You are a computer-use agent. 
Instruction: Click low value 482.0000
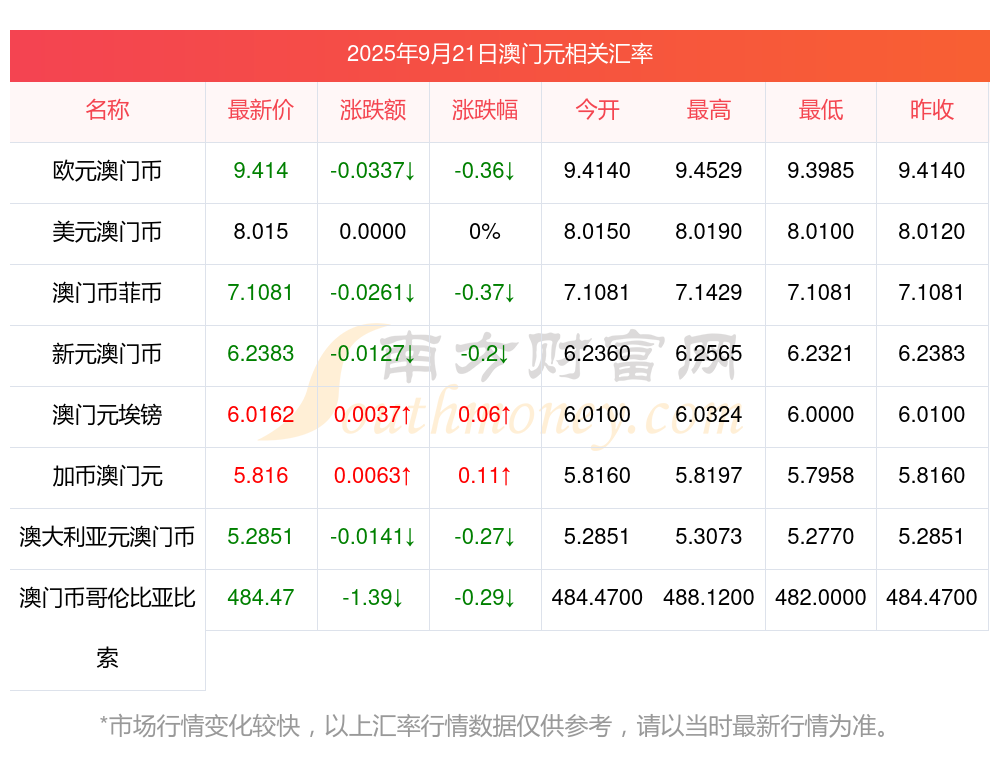[821, 598]
